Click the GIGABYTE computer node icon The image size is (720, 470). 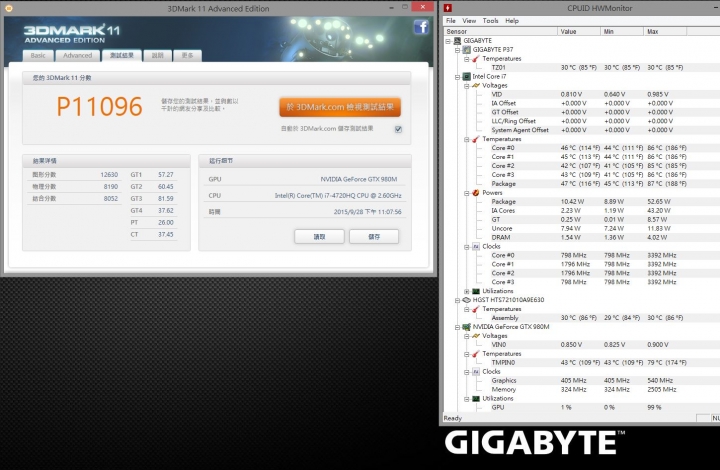[x=458, y=40]
